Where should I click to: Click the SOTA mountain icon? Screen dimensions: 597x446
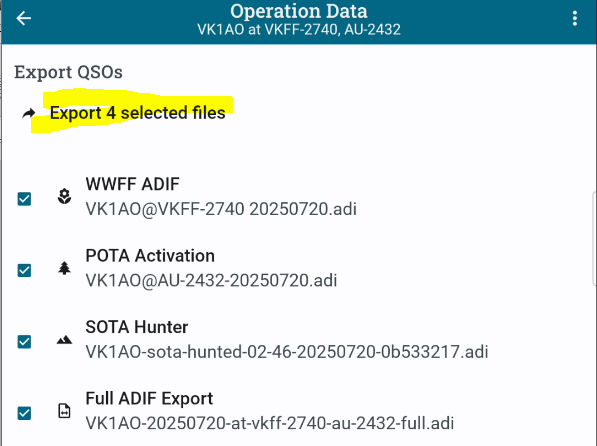click(64, 340)
